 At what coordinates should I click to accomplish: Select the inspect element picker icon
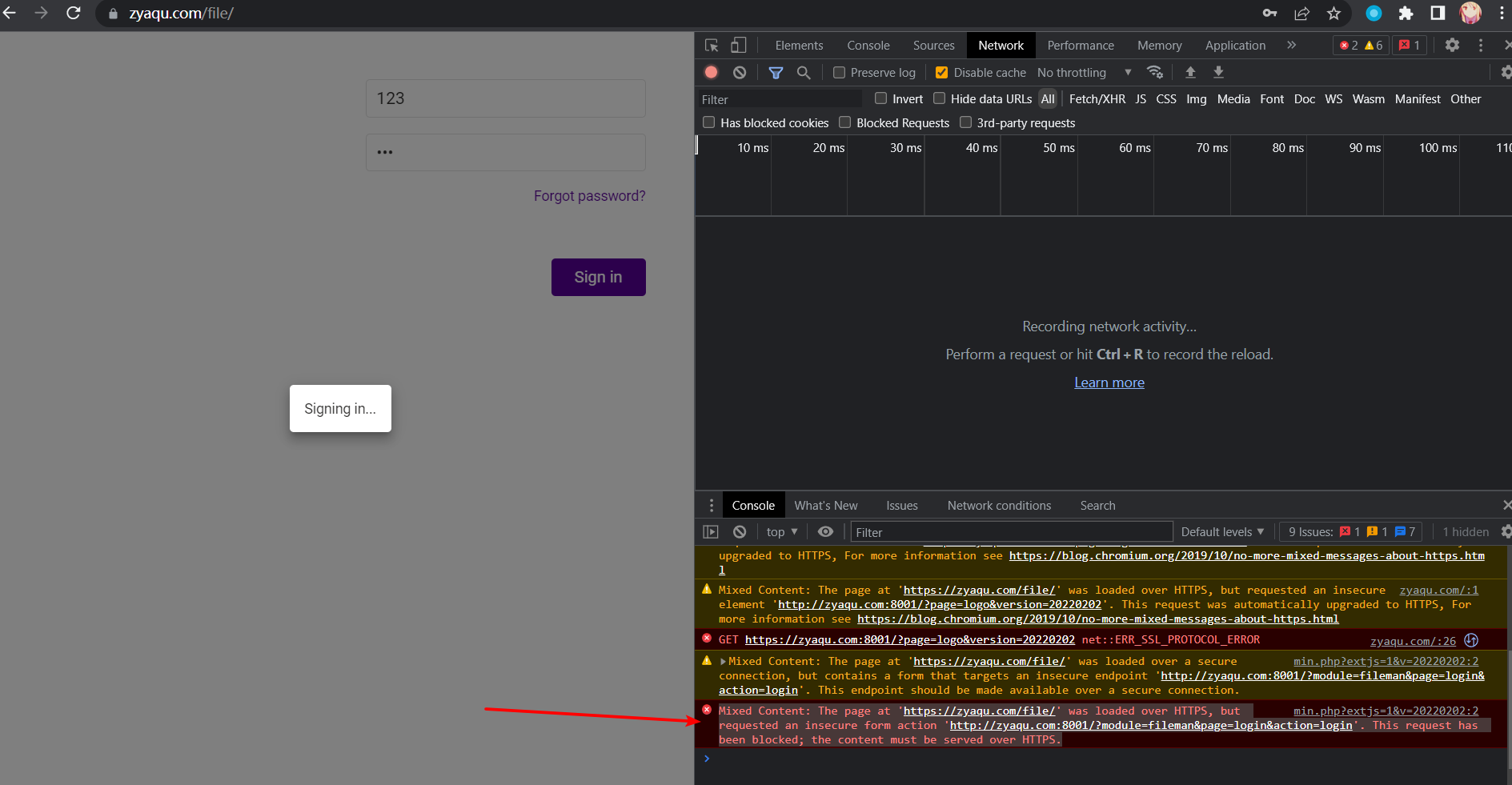(711, 46)
